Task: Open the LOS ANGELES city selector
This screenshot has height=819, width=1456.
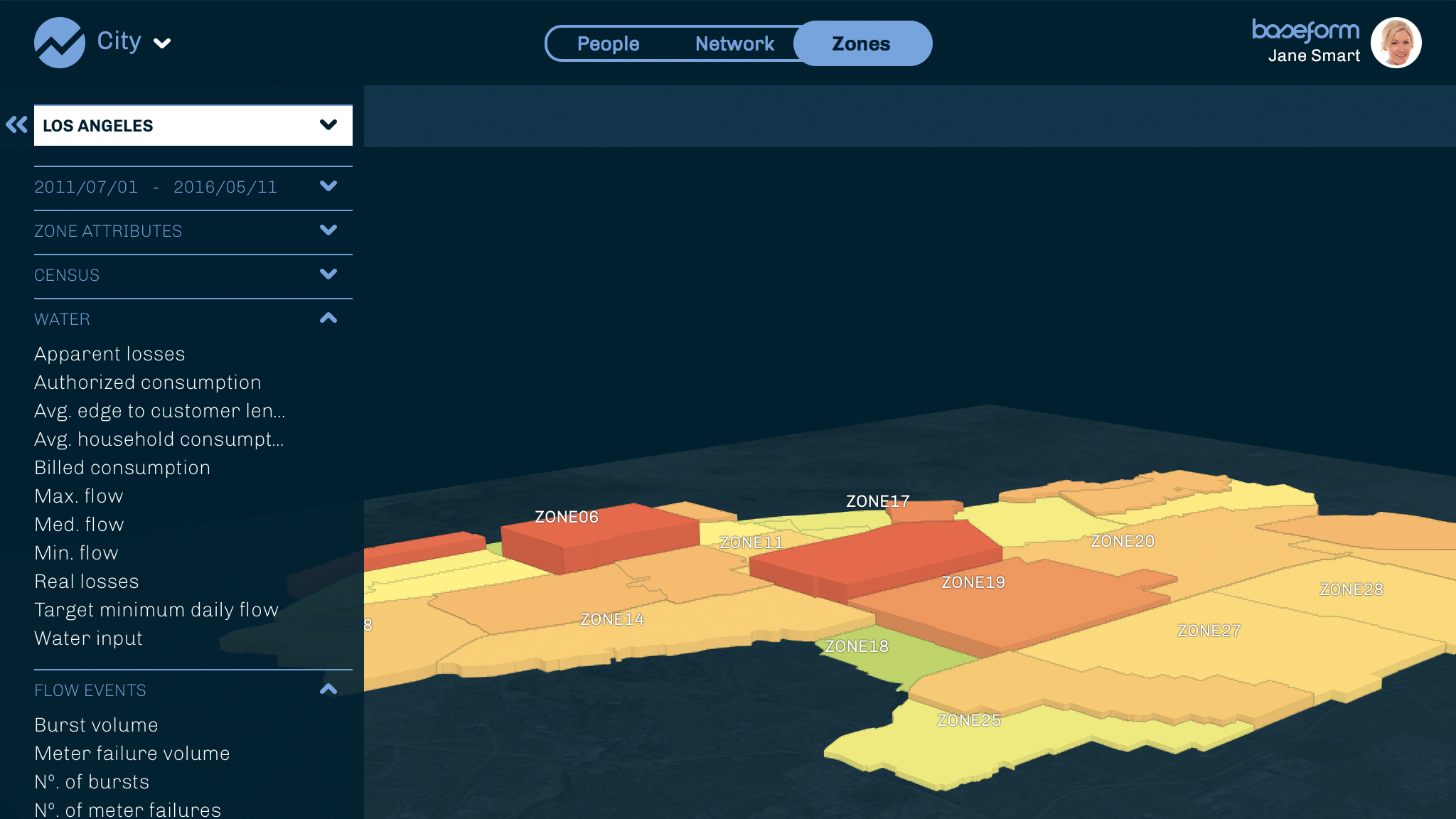Action: coord(193,126)
